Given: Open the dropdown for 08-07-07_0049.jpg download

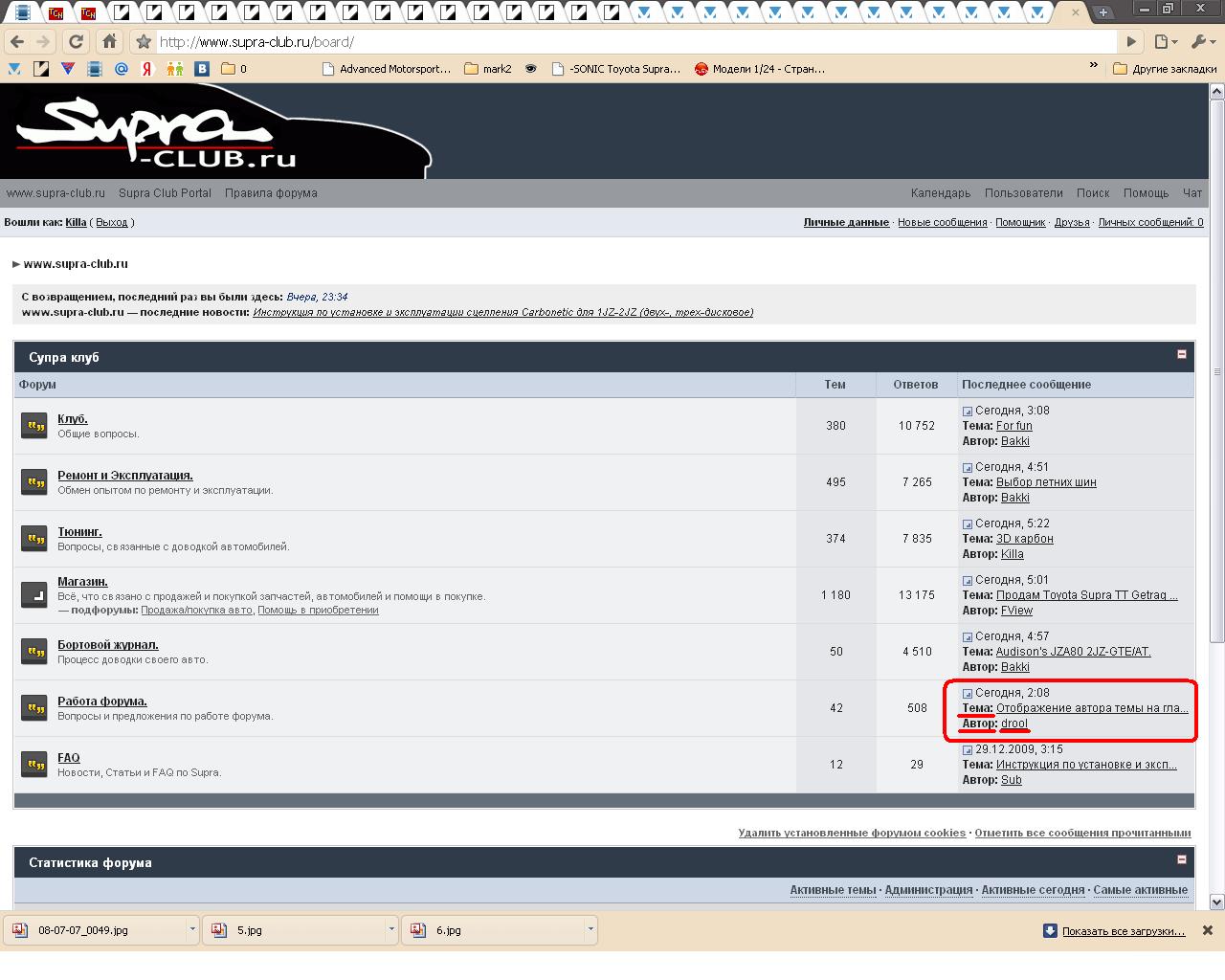Looking at the screenshot, I should click(x=192, y=929).
